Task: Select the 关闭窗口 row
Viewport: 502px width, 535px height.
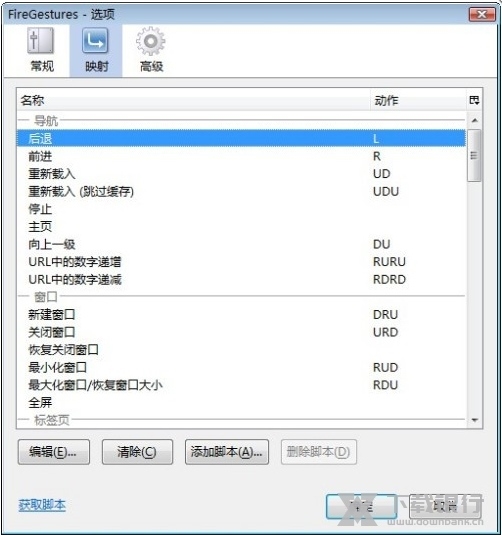Action: coord(241,332)
